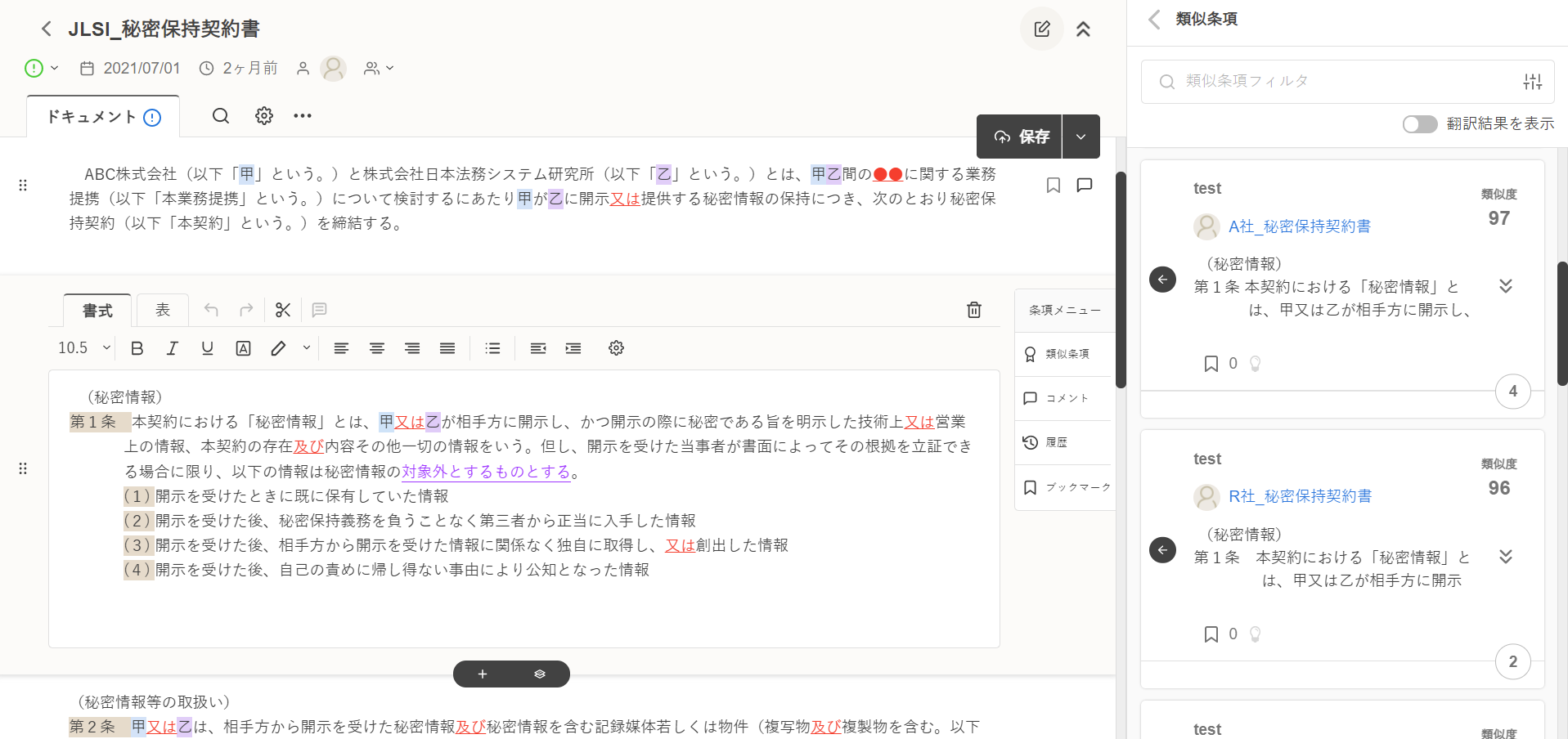The width and height of the screenshot is (1568, 739).
Task: Click the bulleted list icon
Action: [x=492, y=348]
